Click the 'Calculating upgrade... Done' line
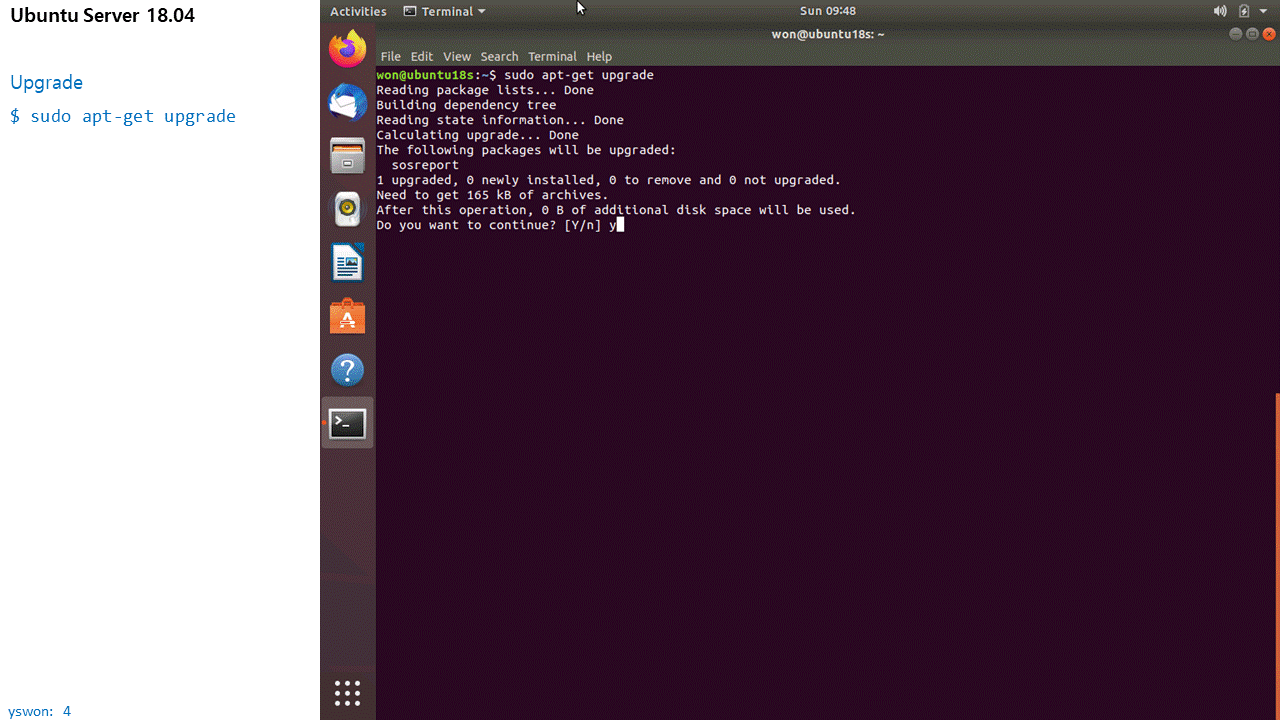This screenshot has width=1280, height=720. (x=477, y=135)
